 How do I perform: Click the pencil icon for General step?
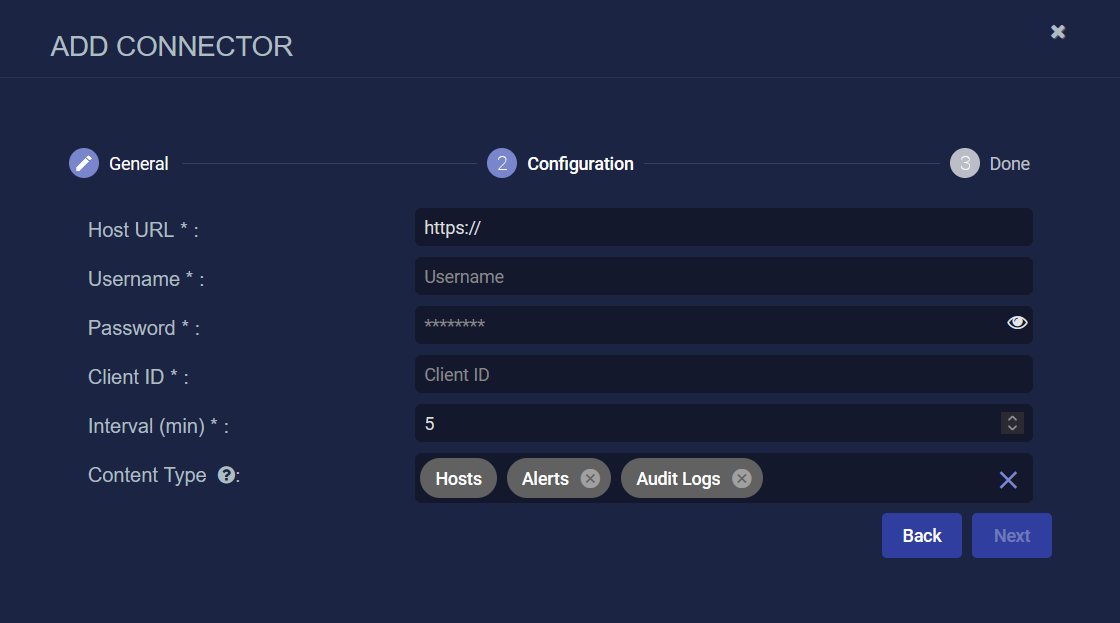[x=84, y=163]
